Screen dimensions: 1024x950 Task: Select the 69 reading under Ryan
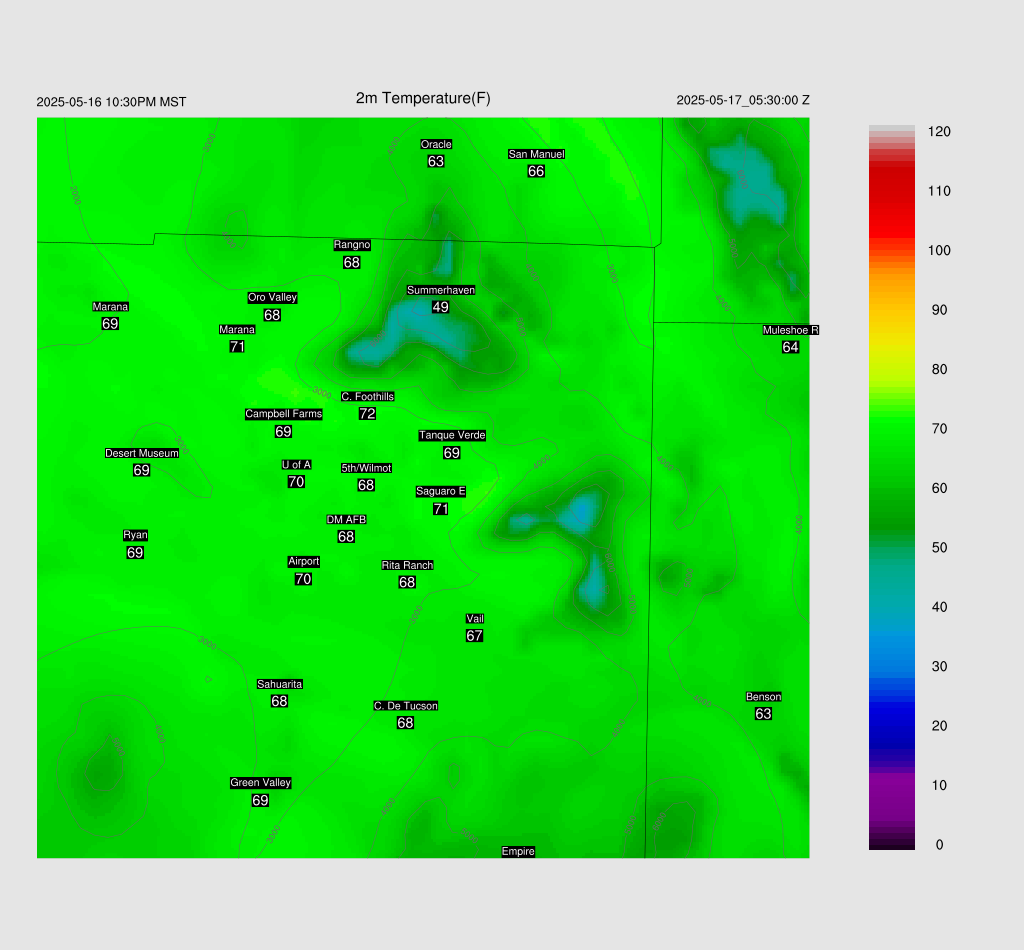click(135, 552)
